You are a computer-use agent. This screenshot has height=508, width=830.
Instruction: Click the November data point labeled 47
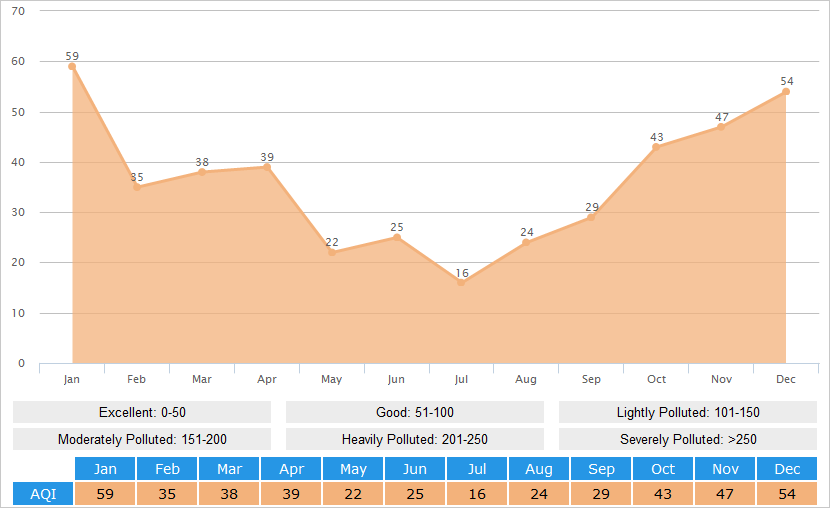point(721,127)
